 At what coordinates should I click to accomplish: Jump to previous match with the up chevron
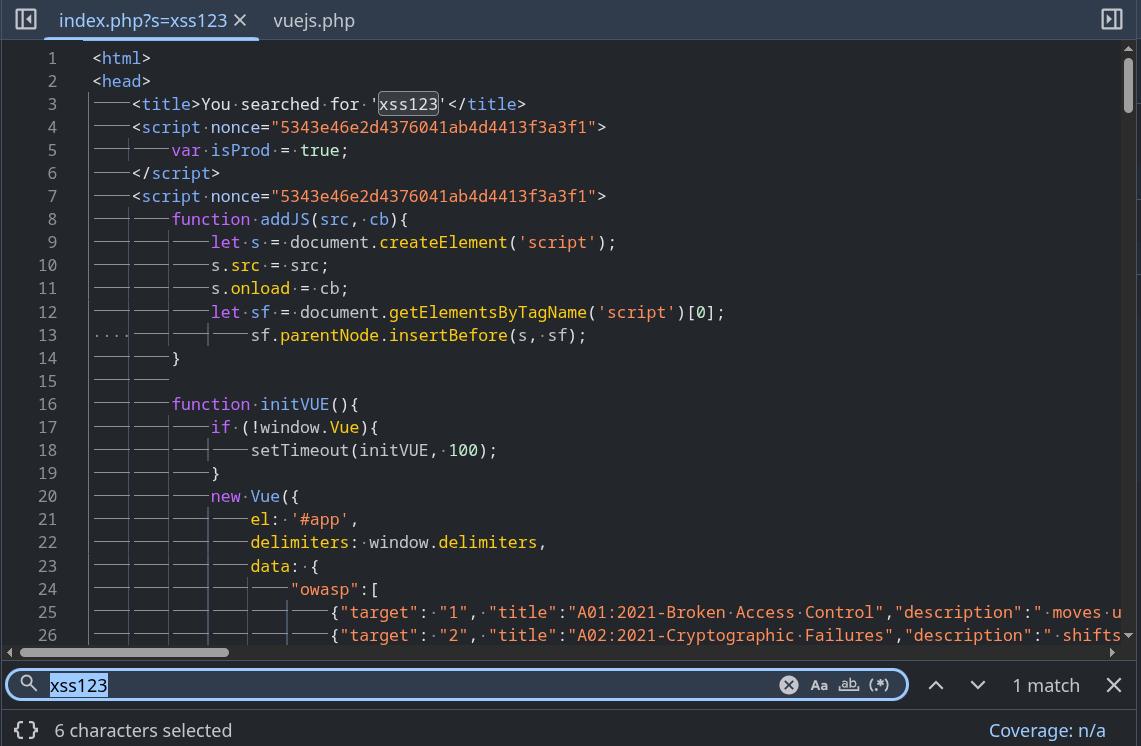tap(936, 684)
